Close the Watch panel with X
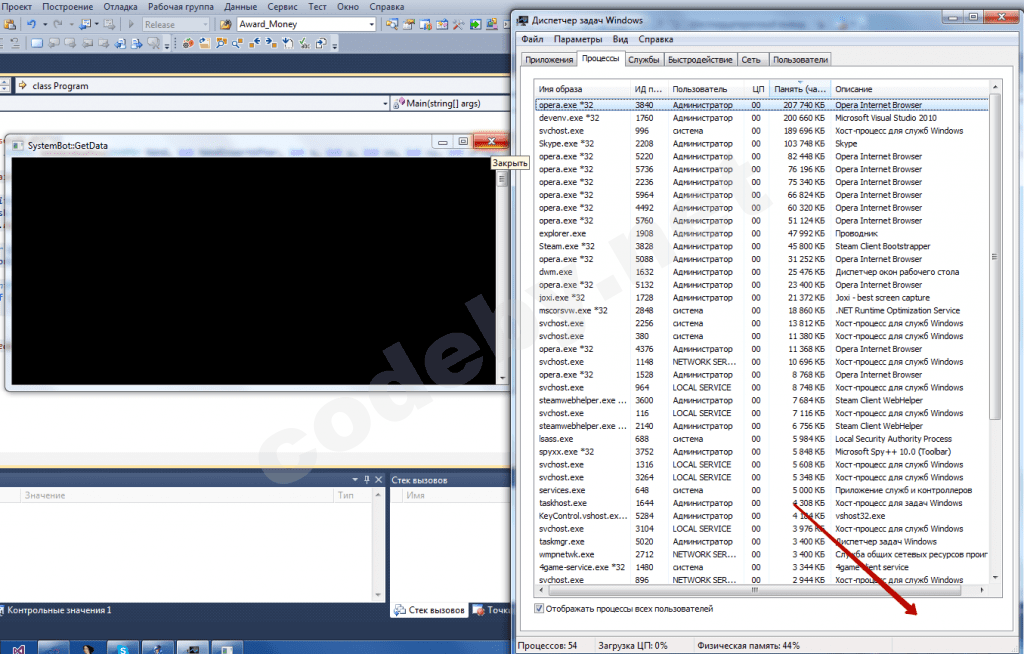Image resolution: width=1024 pixels, height=654 pixels. (379, 480)
